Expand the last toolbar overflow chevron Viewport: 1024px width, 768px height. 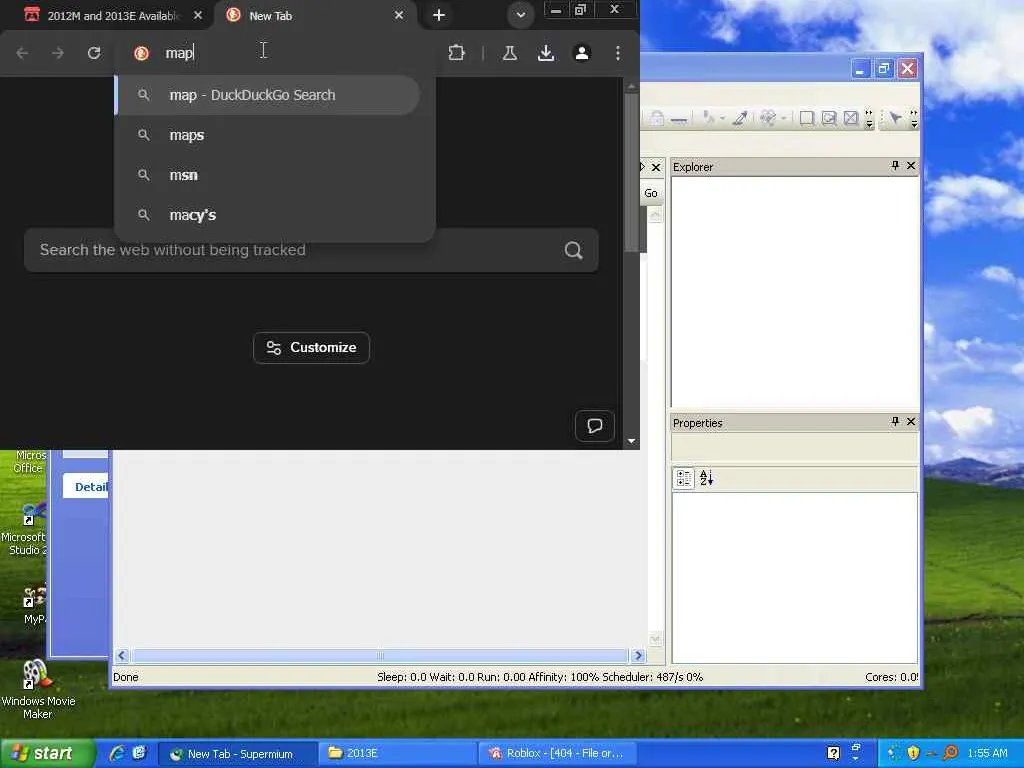[914, 119]
